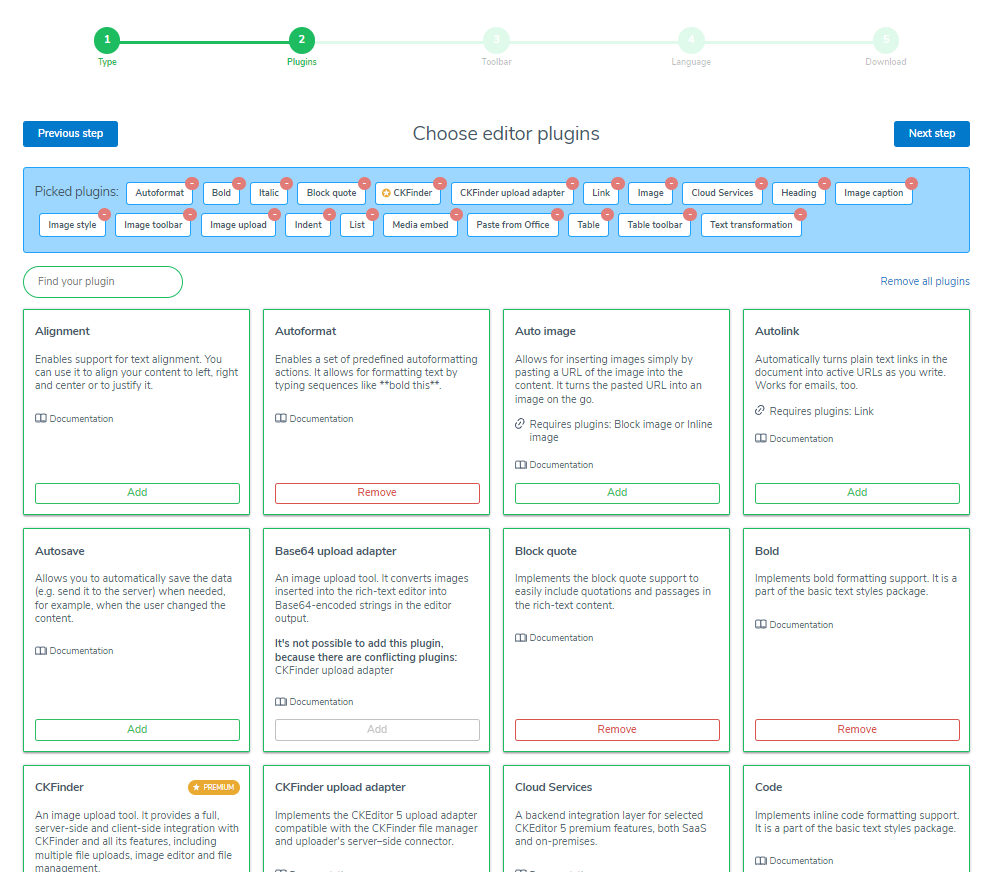Image resolution: width=994 pixels, height=872 pixels.
Task: Click the conflicting plugins warning in Base64 card
Action: (x=366, y=657)
